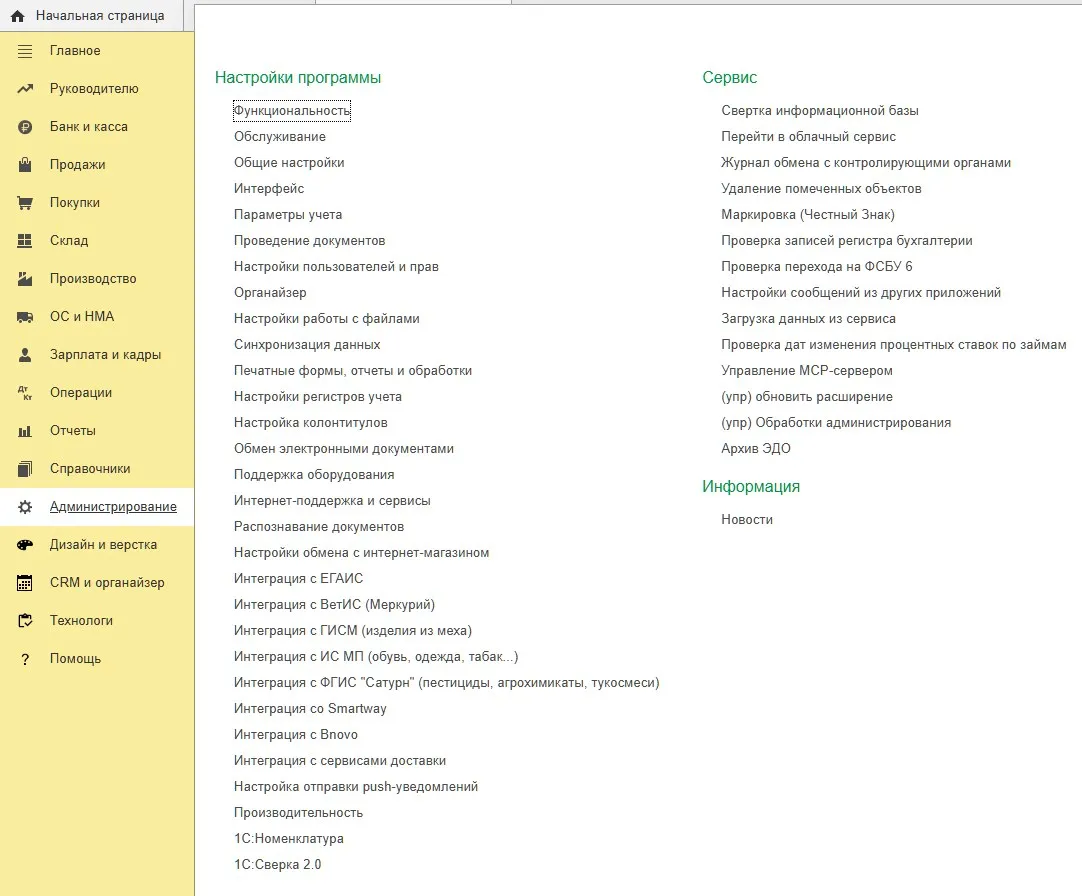Click the Руководителю chart icon
The image size is (1082, 896).
[x=25, y=89]
